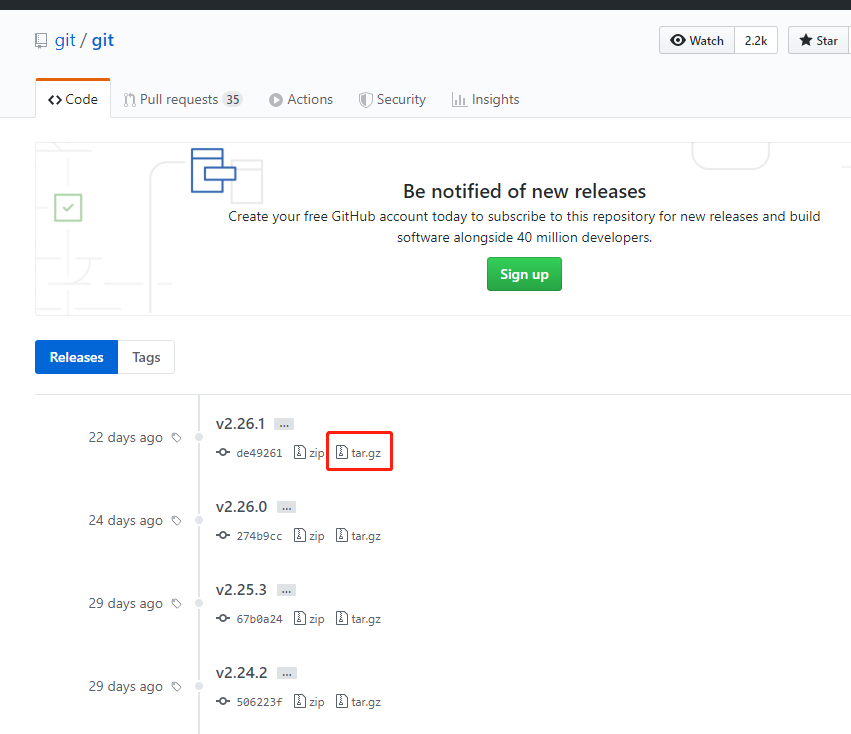Download the tar.gz for v2.26.0

point(358,535)
